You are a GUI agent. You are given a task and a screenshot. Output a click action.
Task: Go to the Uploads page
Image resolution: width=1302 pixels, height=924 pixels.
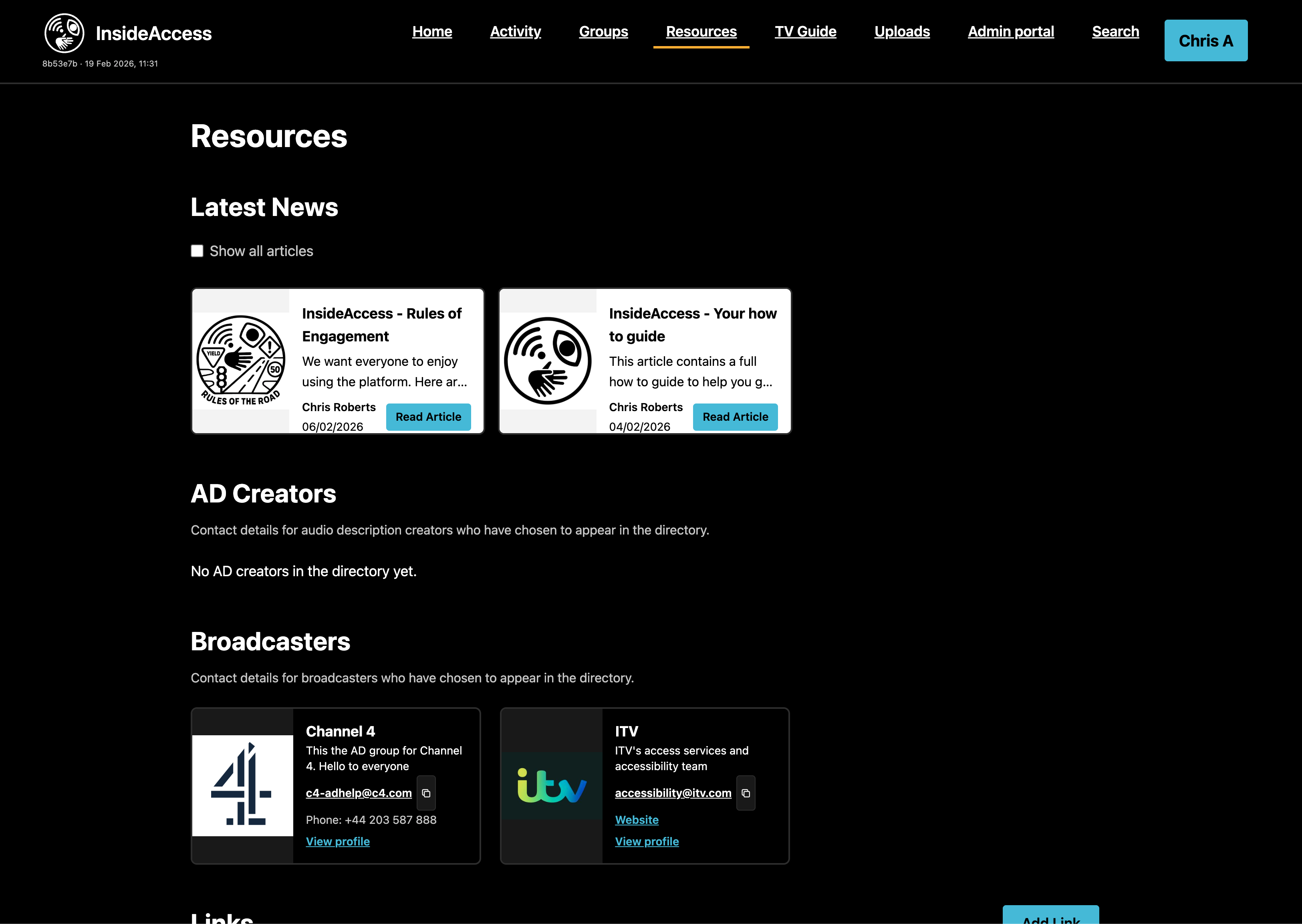[901, 32]
